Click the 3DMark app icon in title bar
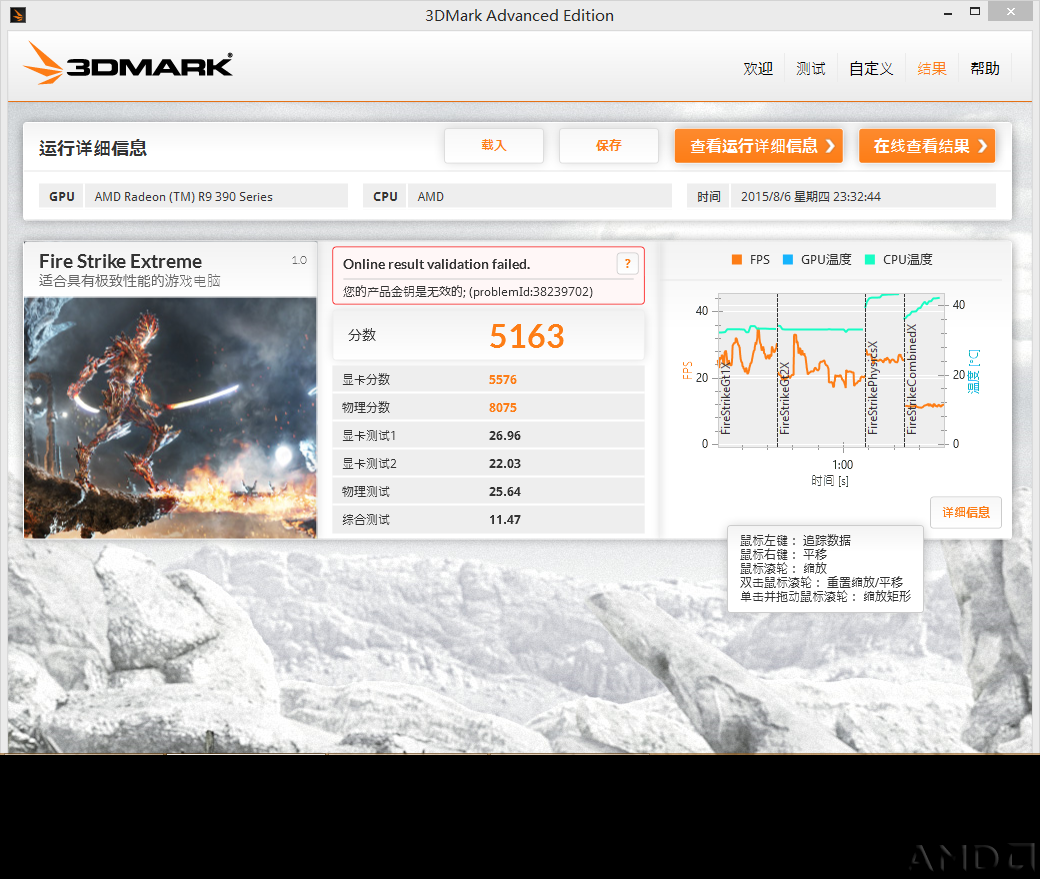The image size is (1040, 879). pyautogui.click(x=18, y=15)
